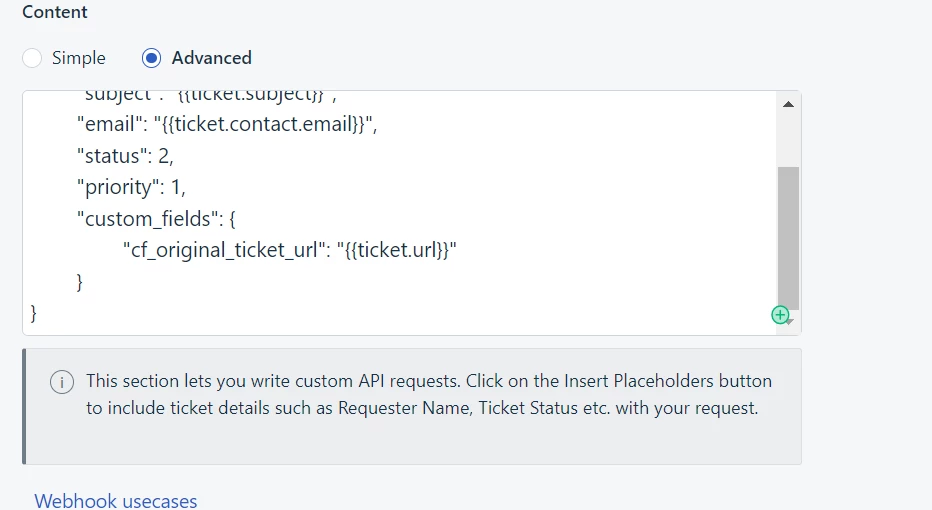
Task: Click the "email" line in the editor
Action: 228,125
